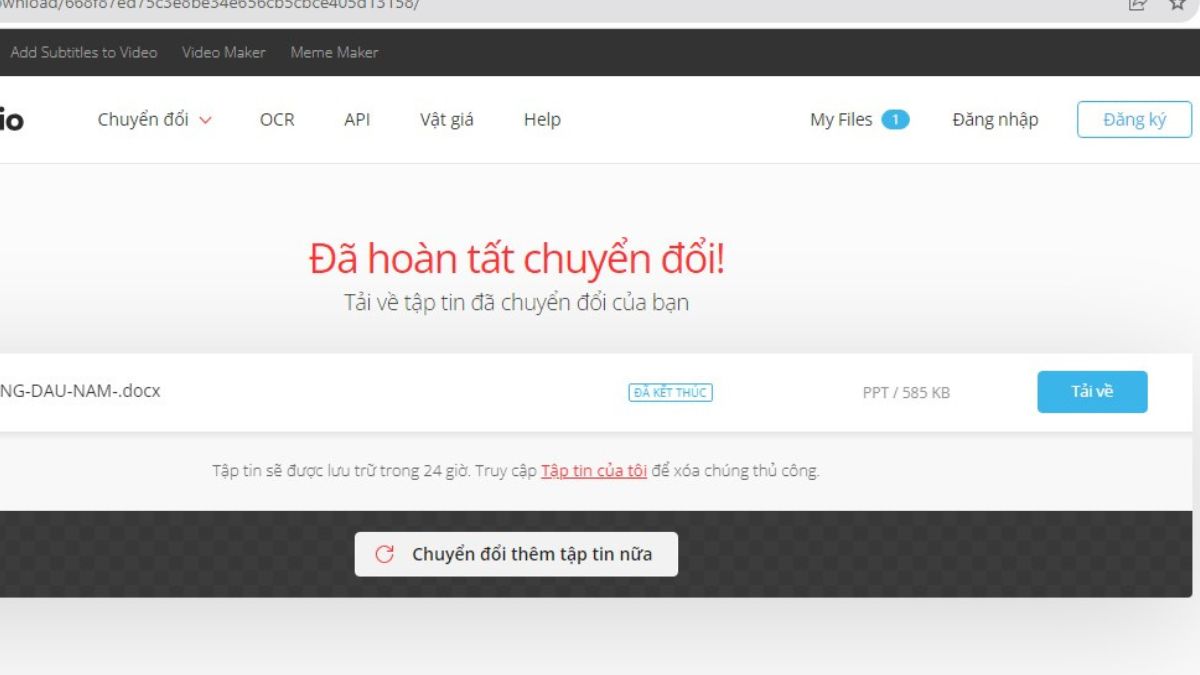Open the Help page
This screenshot has width=1200, height=675.
click(542, 119)
